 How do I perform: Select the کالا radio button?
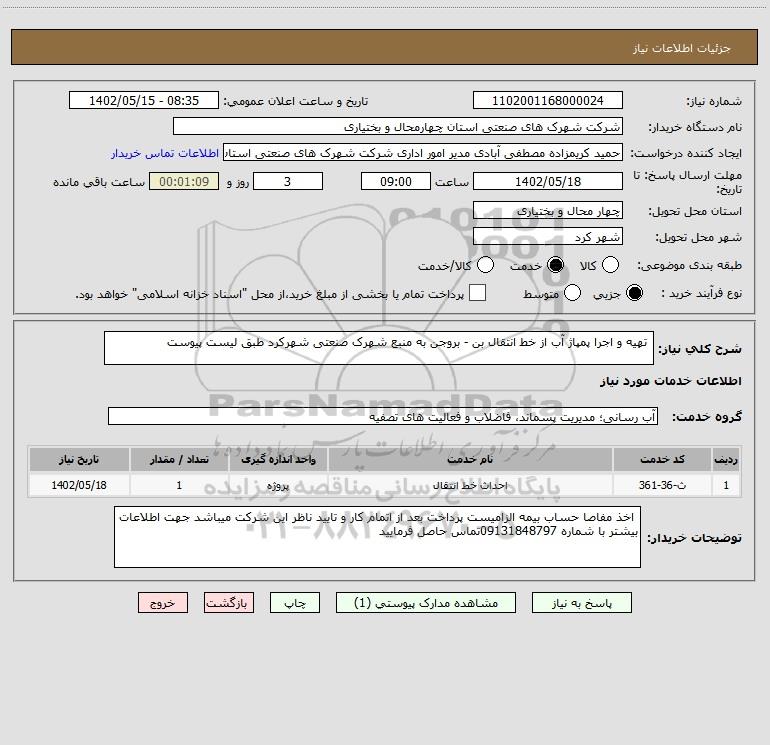coord(610,265)
